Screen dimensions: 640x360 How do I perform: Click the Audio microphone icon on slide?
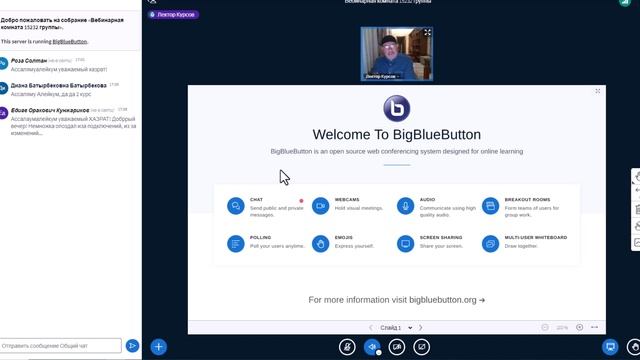[405, 206]
